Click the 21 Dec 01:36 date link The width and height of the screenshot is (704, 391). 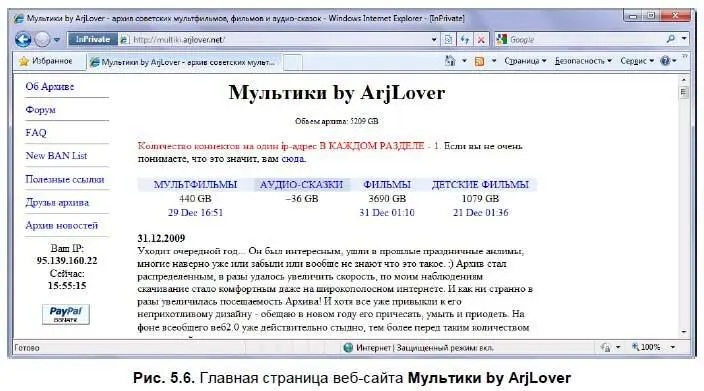point(480,212)
